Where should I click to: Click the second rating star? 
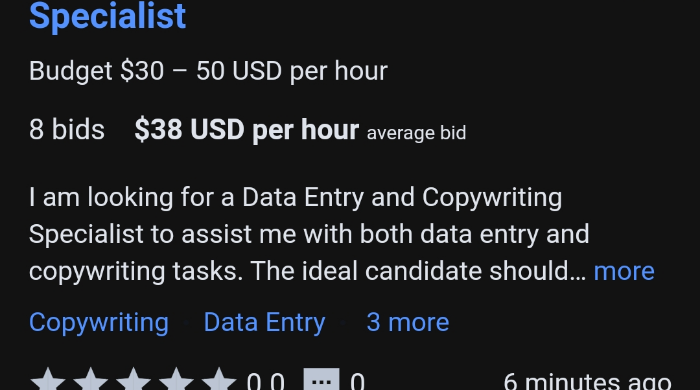click(x=90, y=380)
